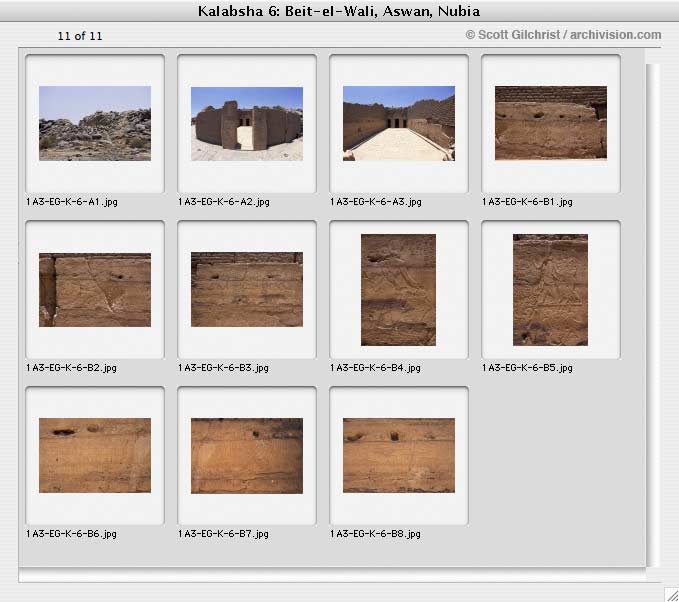The height and width of the screenshot is (602, 679).
Task: Open thumbnail 1A3-EG-K-6-B8
Action: 399,455
